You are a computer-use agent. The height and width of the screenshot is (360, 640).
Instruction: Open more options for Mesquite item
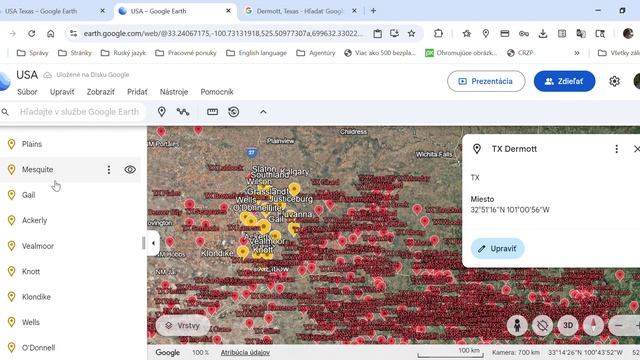(109, 169)
